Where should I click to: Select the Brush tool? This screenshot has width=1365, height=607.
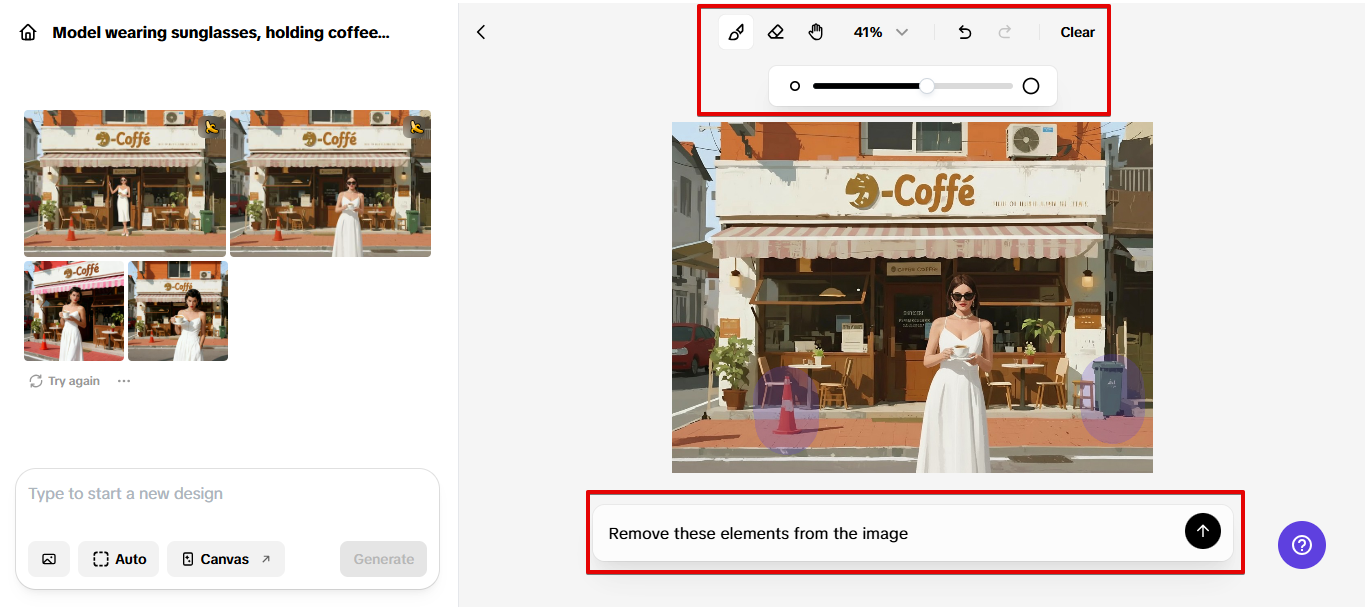pos(736,32)
